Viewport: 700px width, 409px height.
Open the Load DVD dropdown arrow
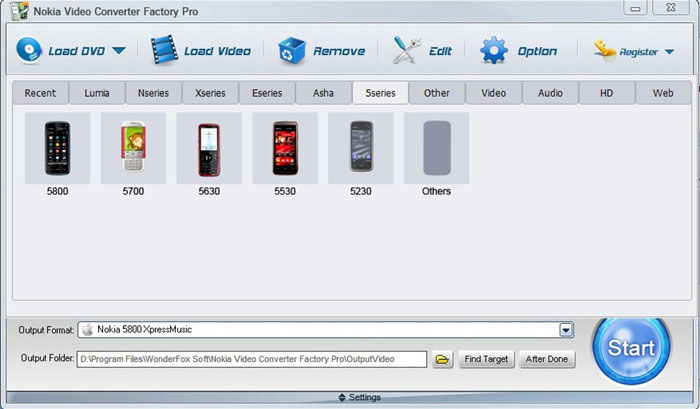(x=119, y=50)
